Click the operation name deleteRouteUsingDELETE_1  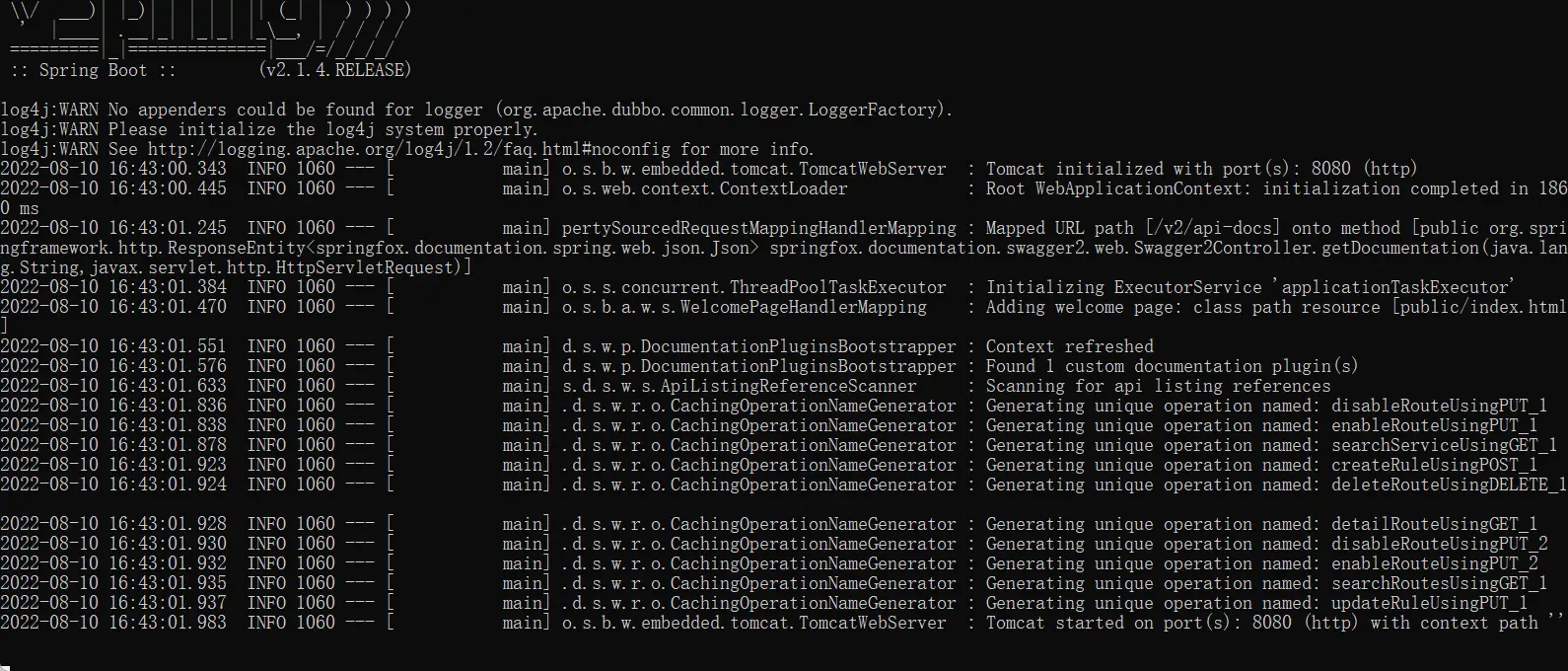click(x=1449, y=485)
